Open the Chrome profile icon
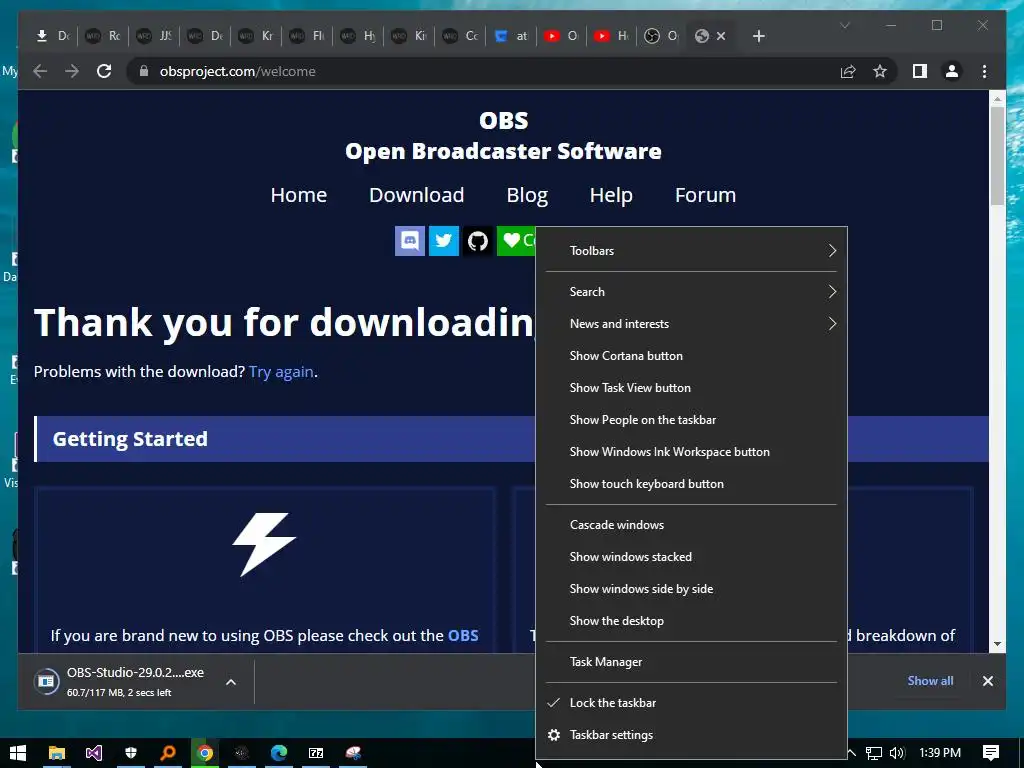The image size is (1024, 768). pos(952,71)
